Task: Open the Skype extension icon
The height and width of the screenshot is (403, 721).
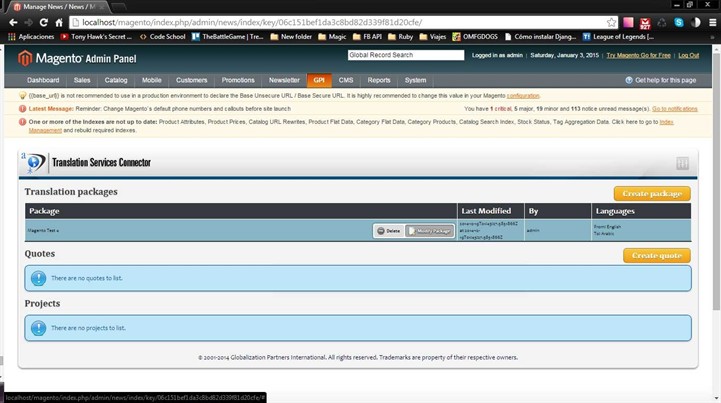Action: (679, 22)
